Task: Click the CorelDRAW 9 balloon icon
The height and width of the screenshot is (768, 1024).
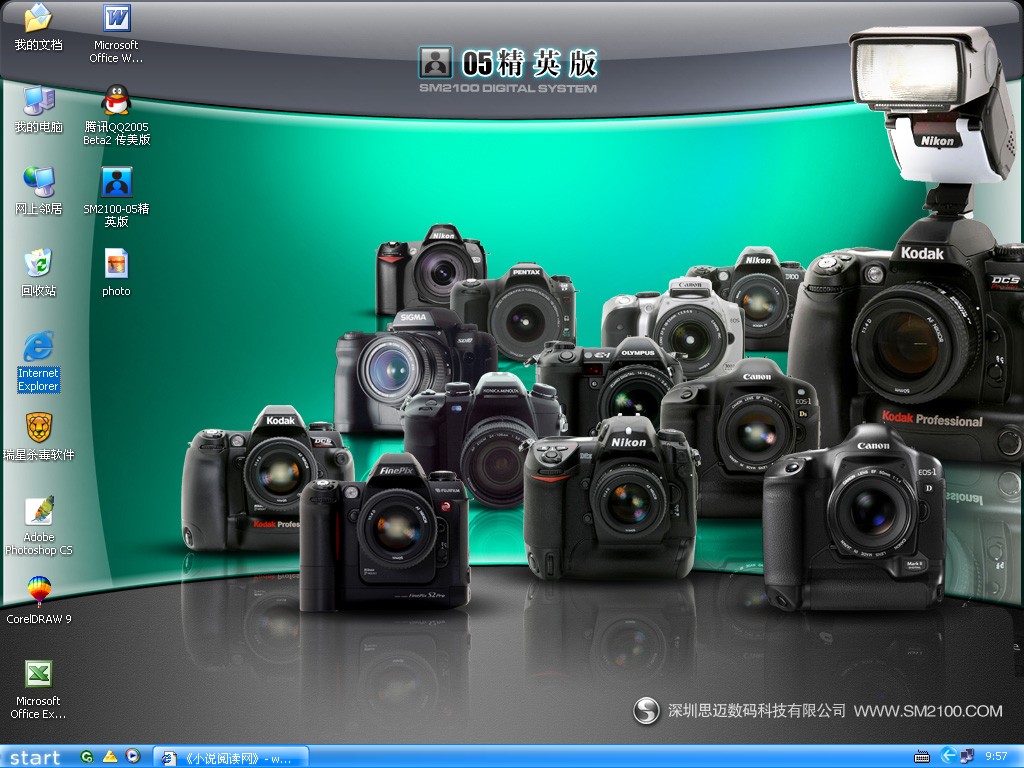Action: tap(38, 591)
